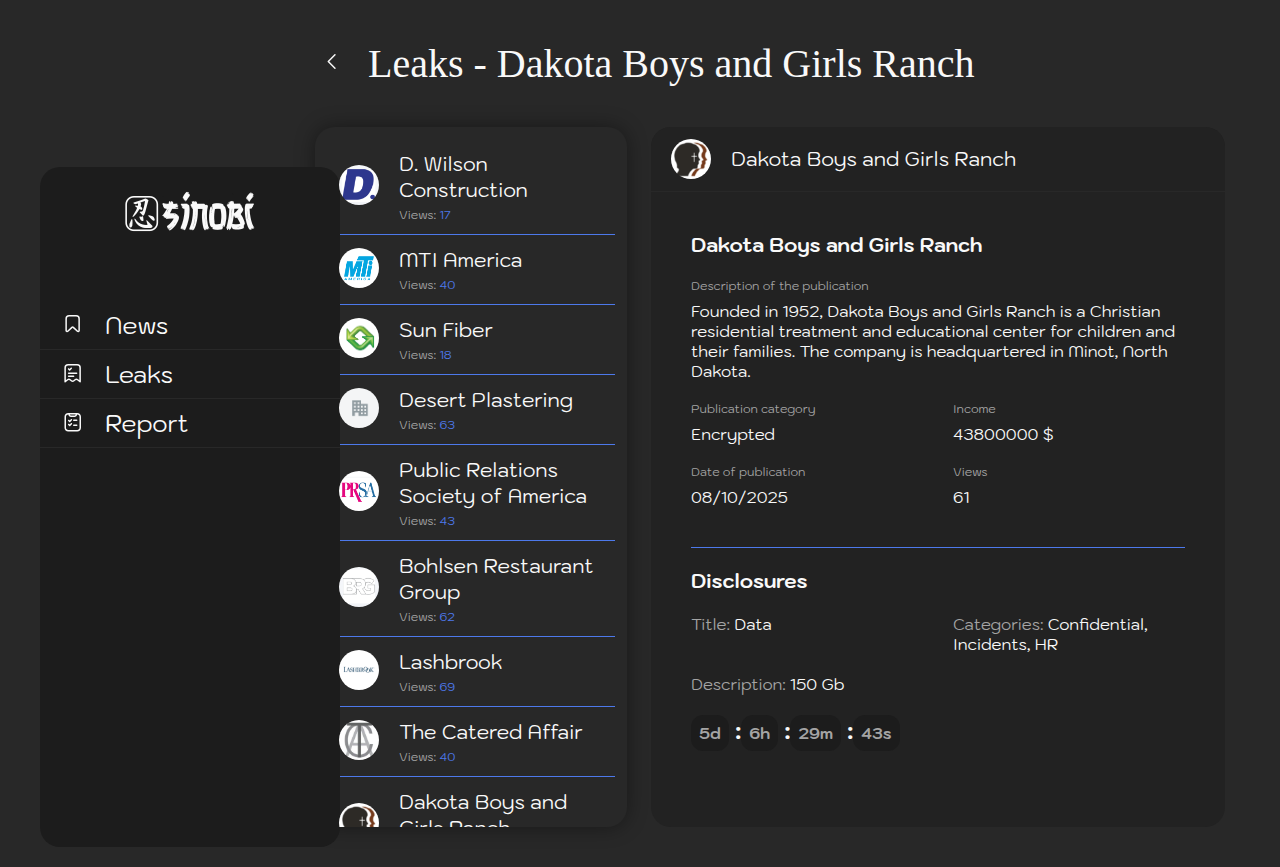This screenshot has width=1280, height=867.
Task: Click the MTI America logo icon
Action: pos(359,268)
